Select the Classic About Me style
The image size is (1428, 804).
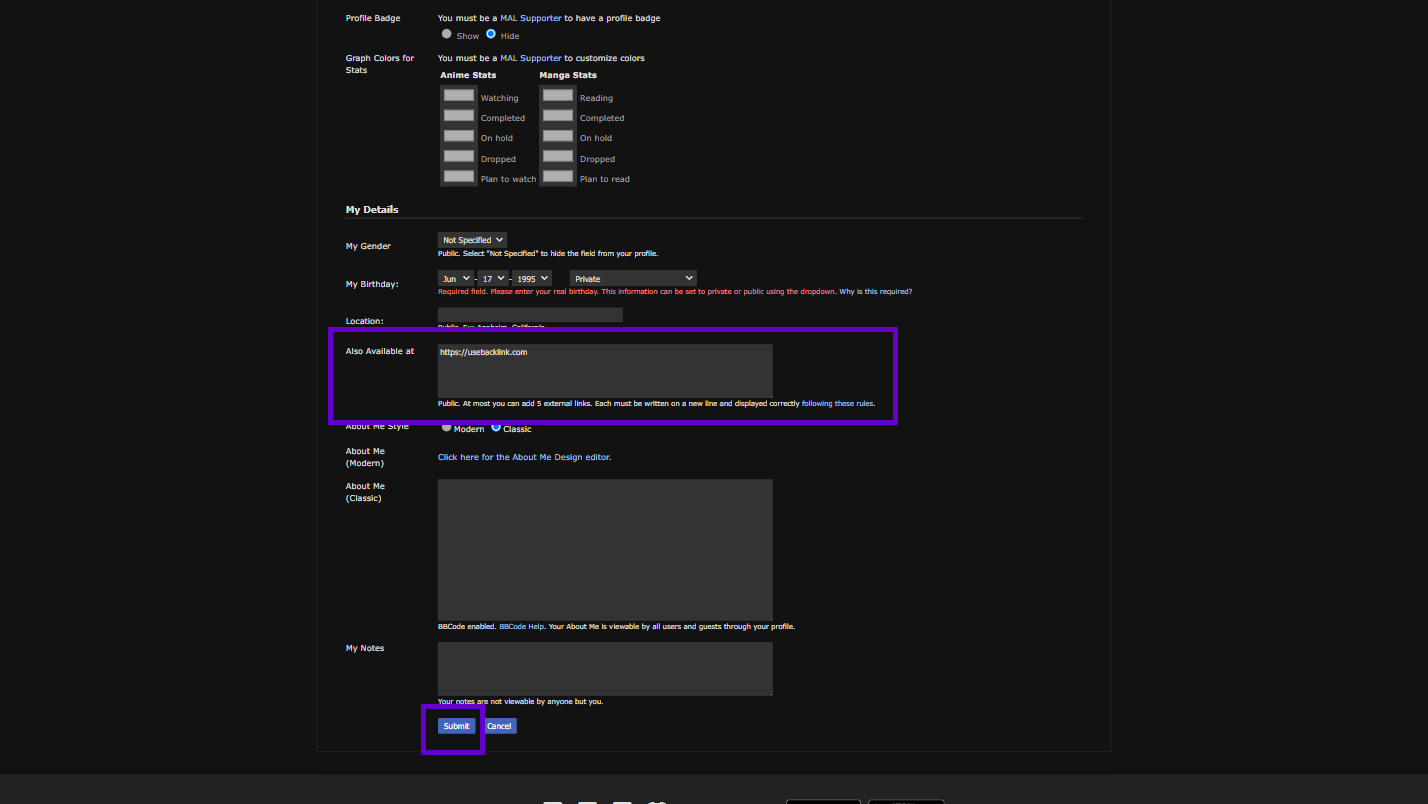click(x=495, y=427)
